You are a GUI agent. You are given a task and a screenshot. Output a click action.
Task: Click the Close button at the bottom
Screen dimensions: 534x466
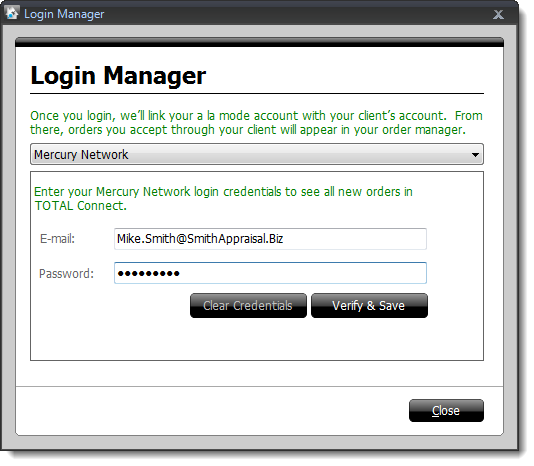[446, 410]
